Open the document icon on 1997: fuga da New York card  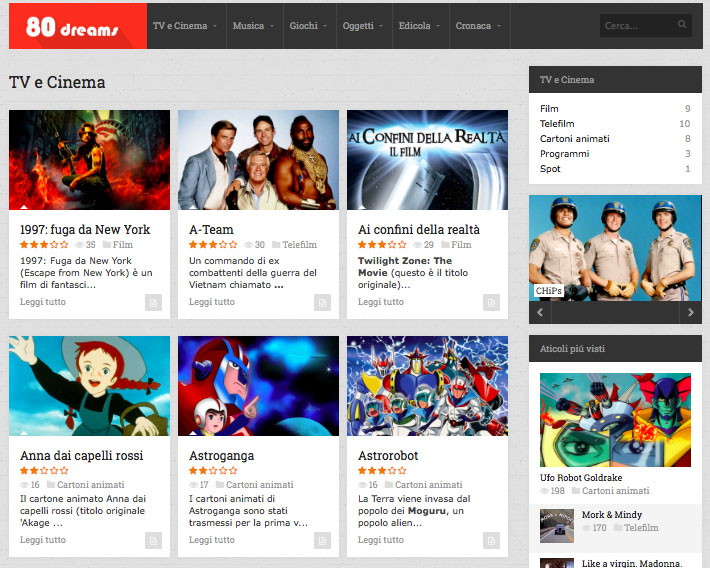tap(154, 303)
